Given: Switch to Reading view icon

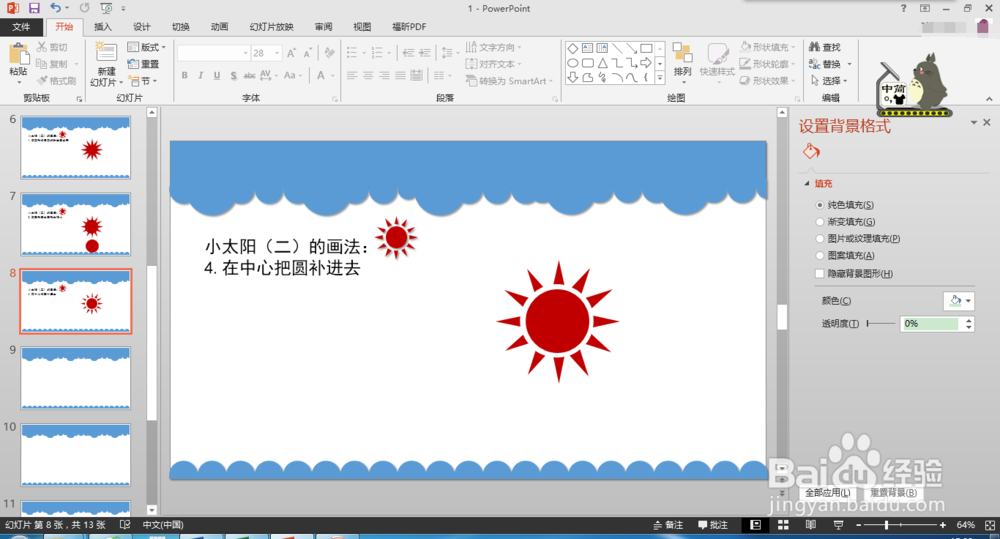Looking at the screenshot, I should (811, 525).
